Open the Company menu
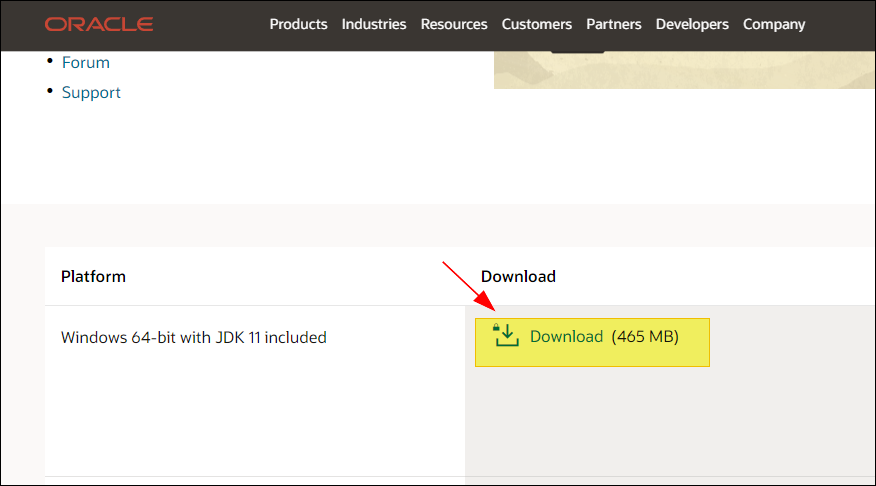Screen dimensions: 876x486 774,24
